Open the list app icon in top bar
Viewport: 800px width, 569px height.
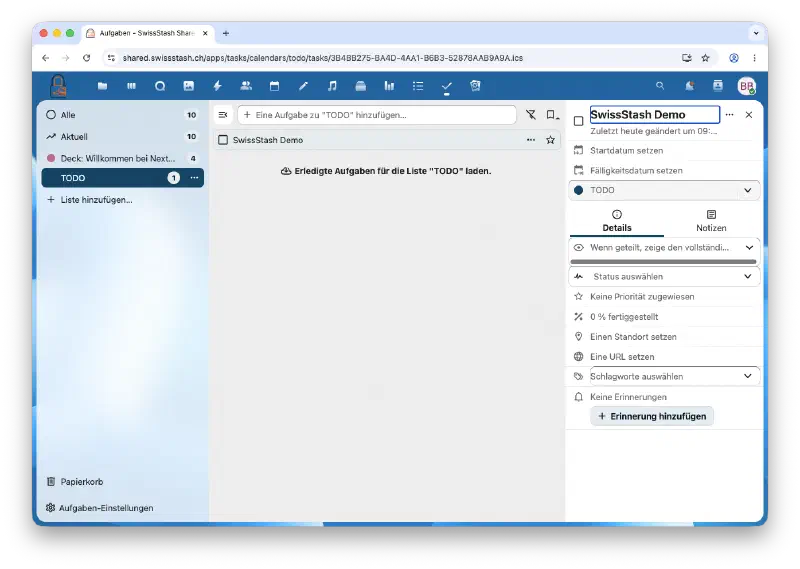click(418, 86)
